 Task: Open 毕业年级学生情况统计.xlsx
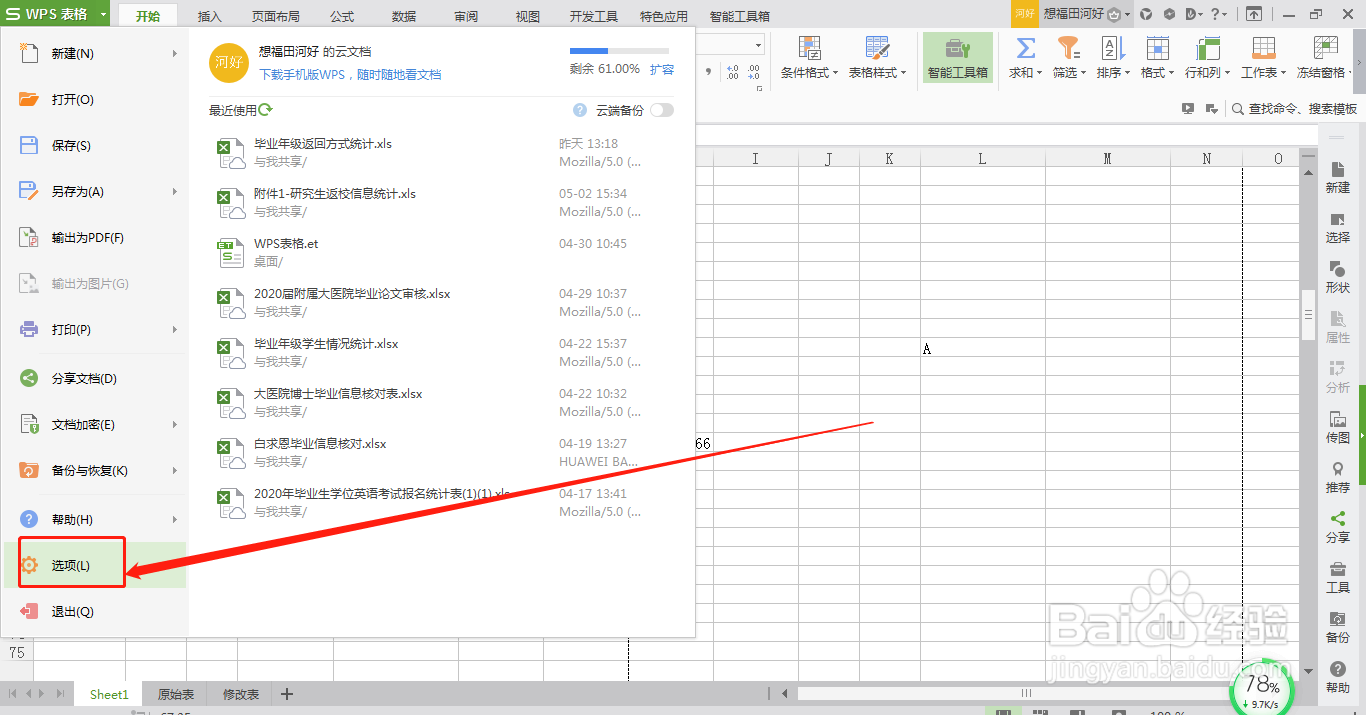(x=326, y=344)
